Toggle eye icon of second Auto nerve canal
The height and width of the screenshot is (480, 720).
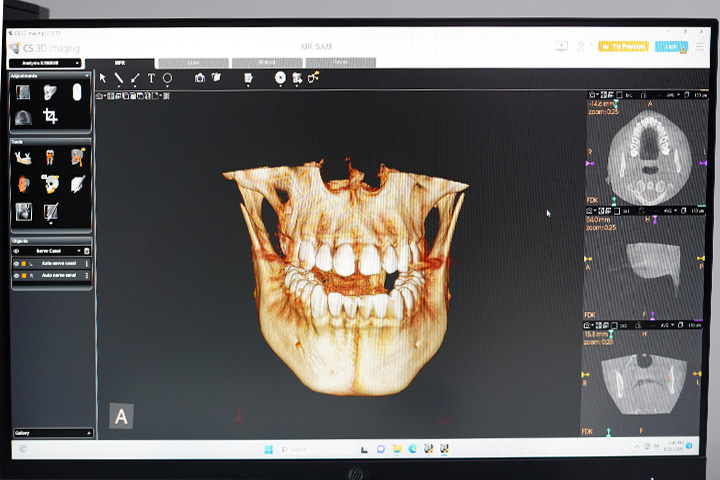point(17,276)
